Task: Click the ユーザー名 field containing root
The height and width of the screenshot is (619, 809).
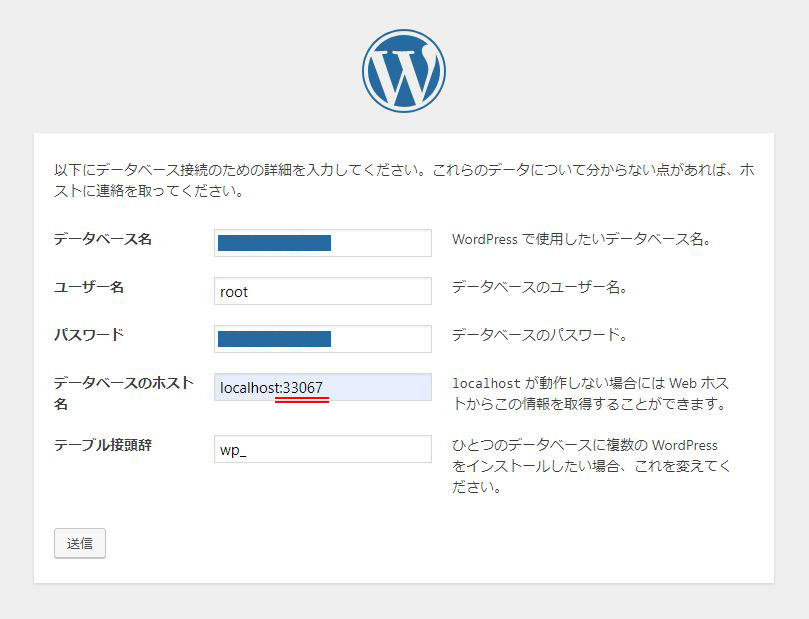Action: 322,291
